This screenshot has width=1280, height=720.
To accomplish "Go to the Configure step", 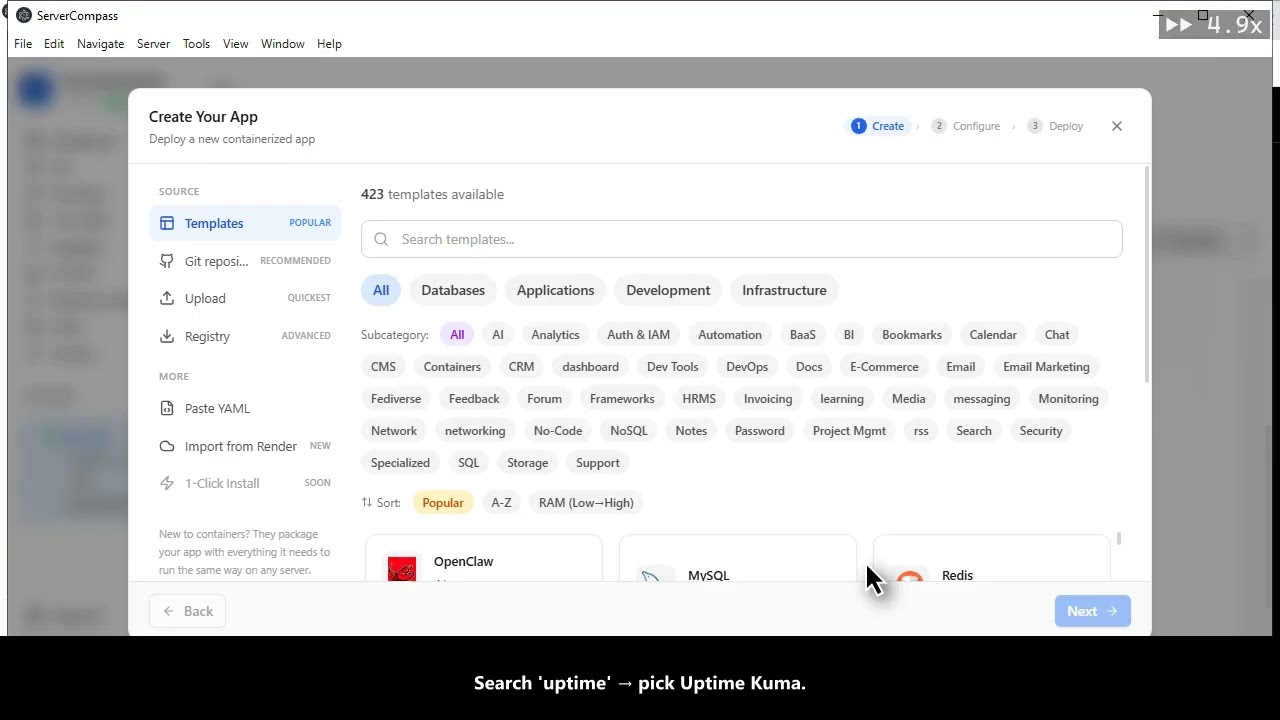I will coord(966,126).
